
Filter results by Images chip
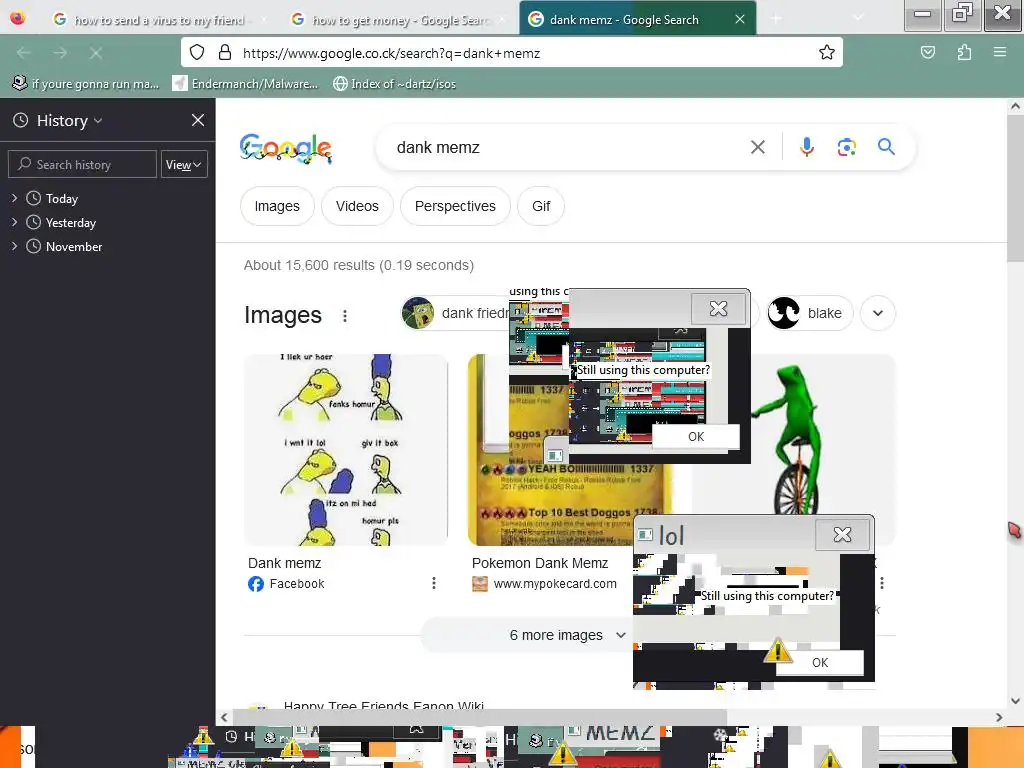[277, 206]
